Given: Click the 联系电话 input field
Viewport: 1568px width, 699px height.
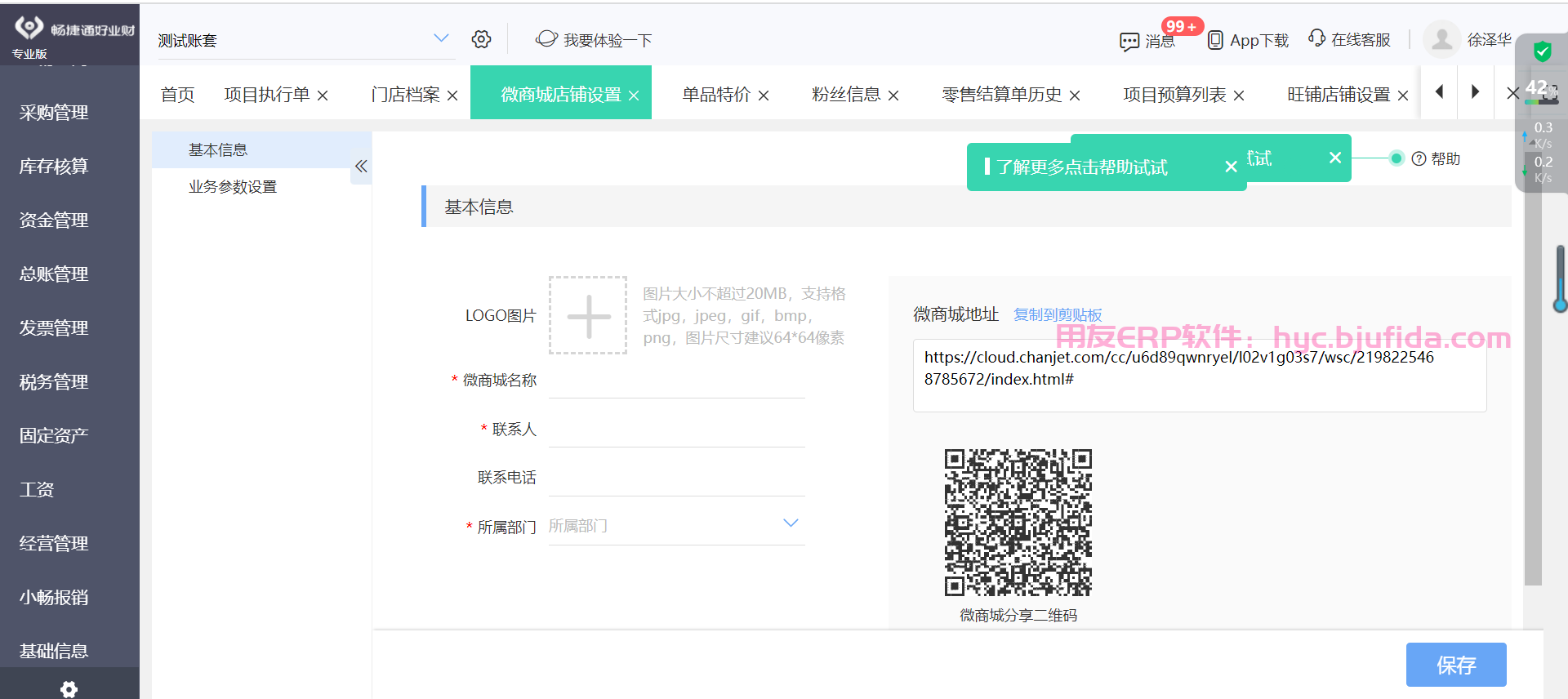Looking at the screenshot, I should click(x=677, y=478).
